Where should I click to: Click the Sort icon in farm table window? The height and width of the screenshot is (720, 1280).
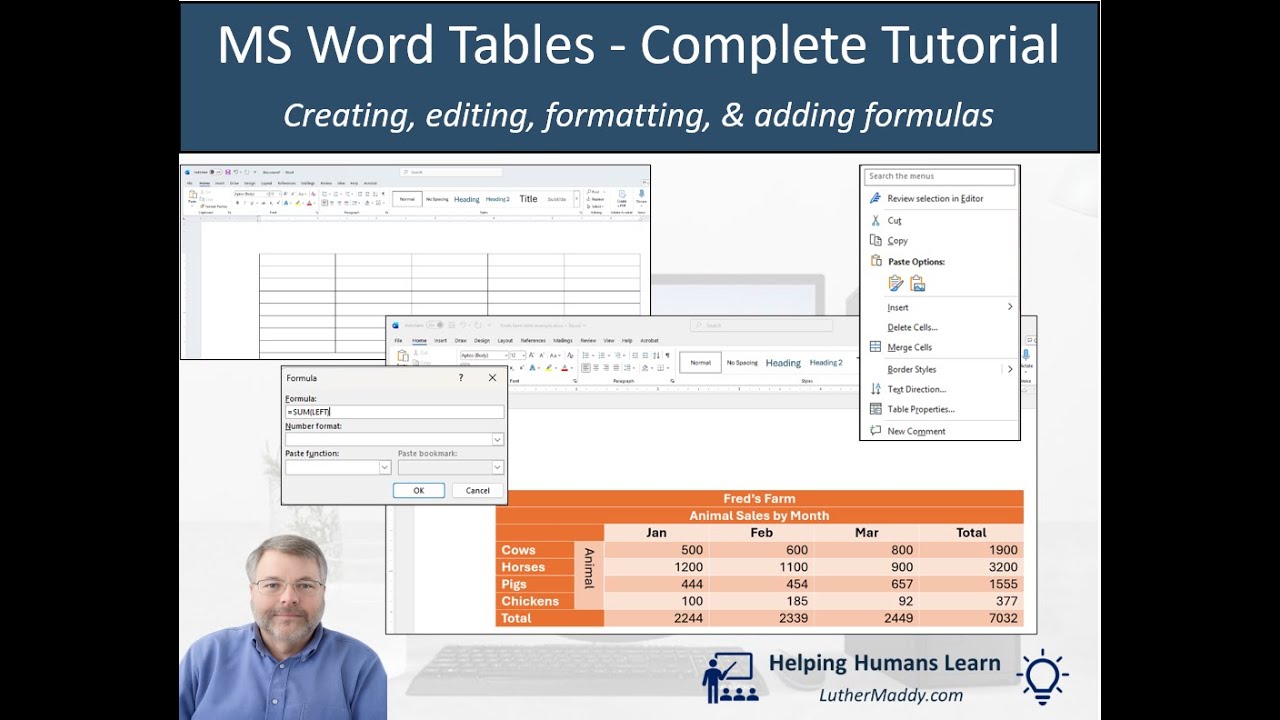(656, 355)
